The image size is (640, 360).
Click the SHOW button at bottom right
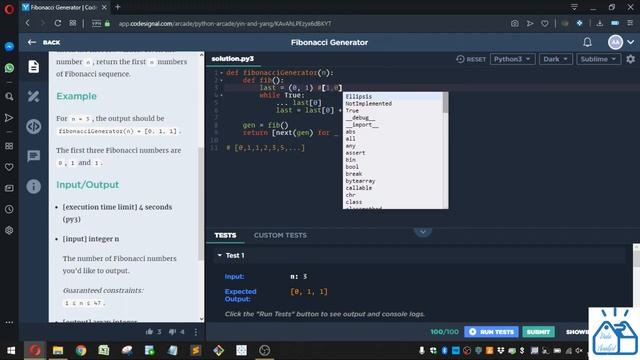pos(576,332)
